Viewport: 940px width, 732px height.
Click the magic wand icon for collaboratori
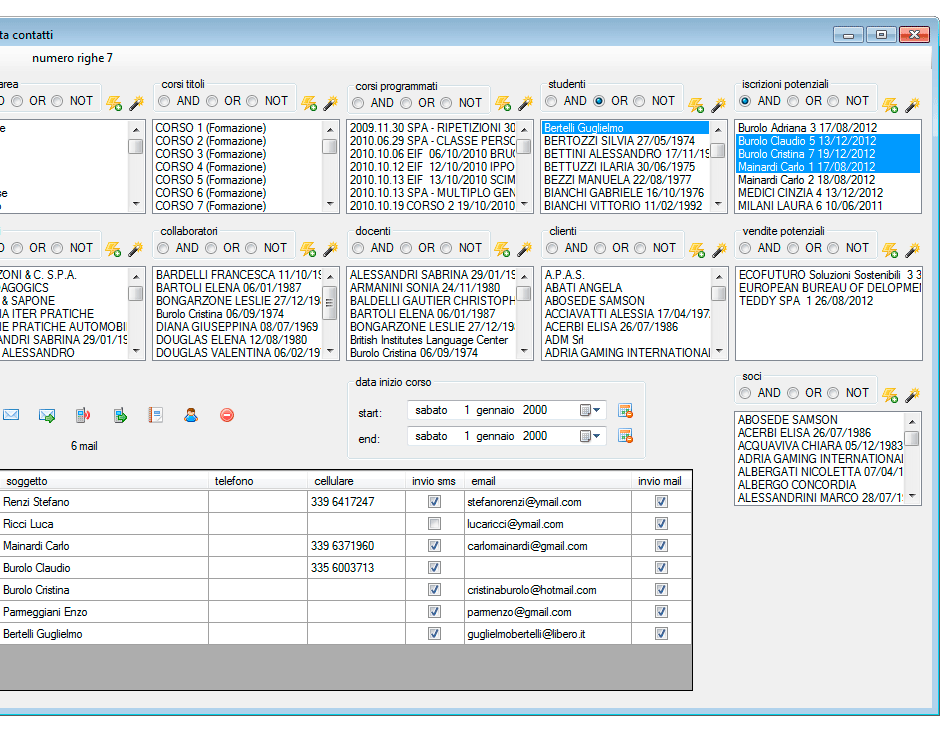[x=330, y=249]
